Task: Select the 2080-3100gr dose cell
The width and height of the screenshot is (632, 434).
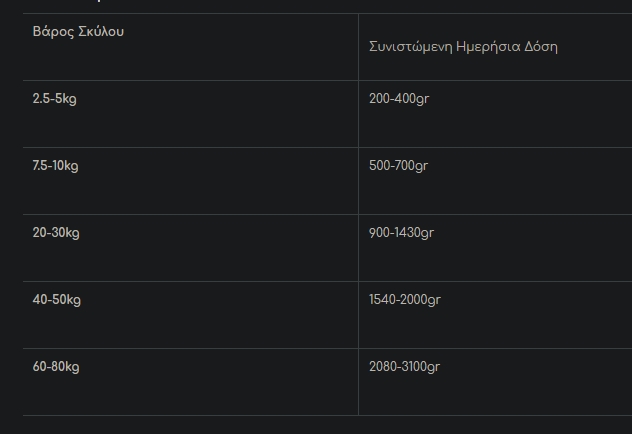Action: click(404, 367)
